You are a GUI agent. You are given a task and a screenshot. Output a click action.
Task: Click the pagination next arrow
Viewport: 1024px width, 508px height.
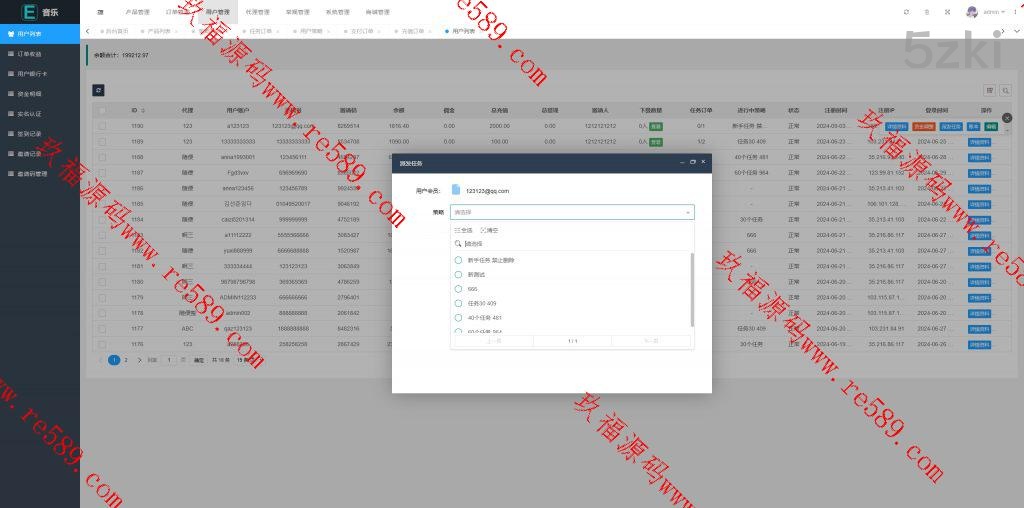click(x=139, y=360)
